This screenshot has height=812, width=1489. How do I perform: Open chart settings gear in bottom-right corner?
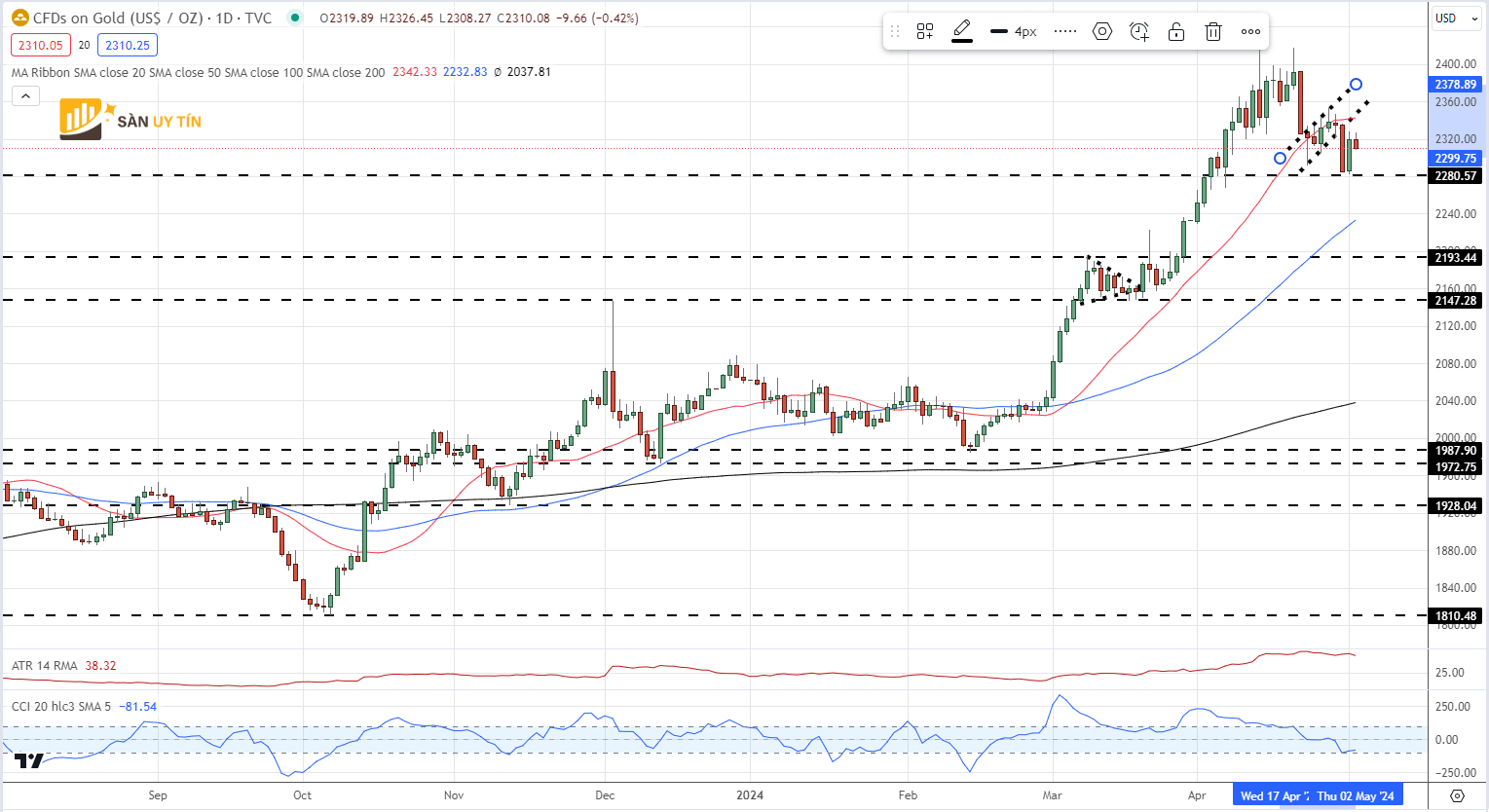click(x=1458, y=795)
